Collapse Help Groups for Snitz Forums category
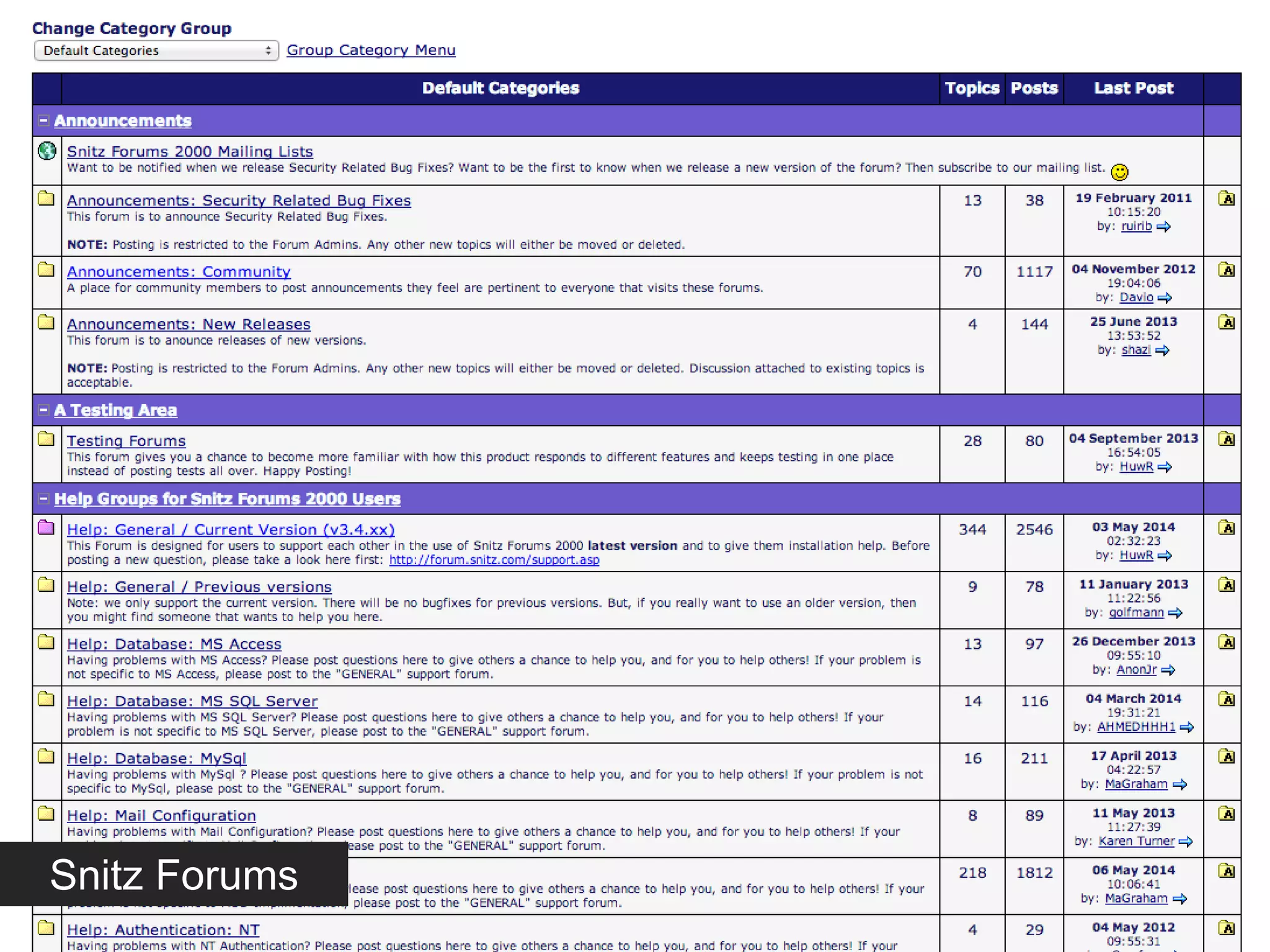The height and width of the screenshot is (952, 1270). pos(43,498)
